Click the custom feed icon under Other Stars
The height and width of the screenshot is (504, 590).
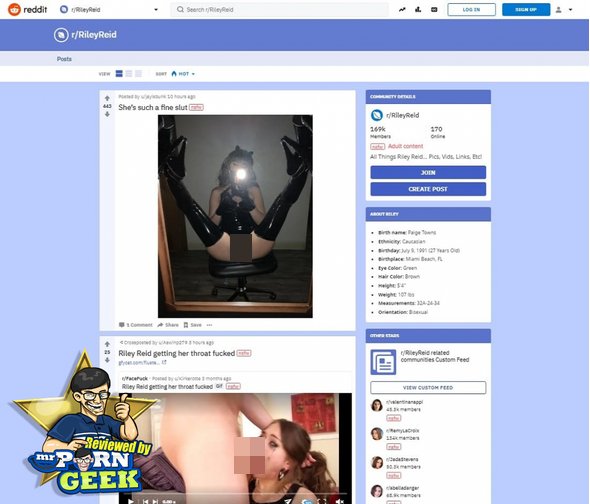pyautogui.click(x=383, y=362)
